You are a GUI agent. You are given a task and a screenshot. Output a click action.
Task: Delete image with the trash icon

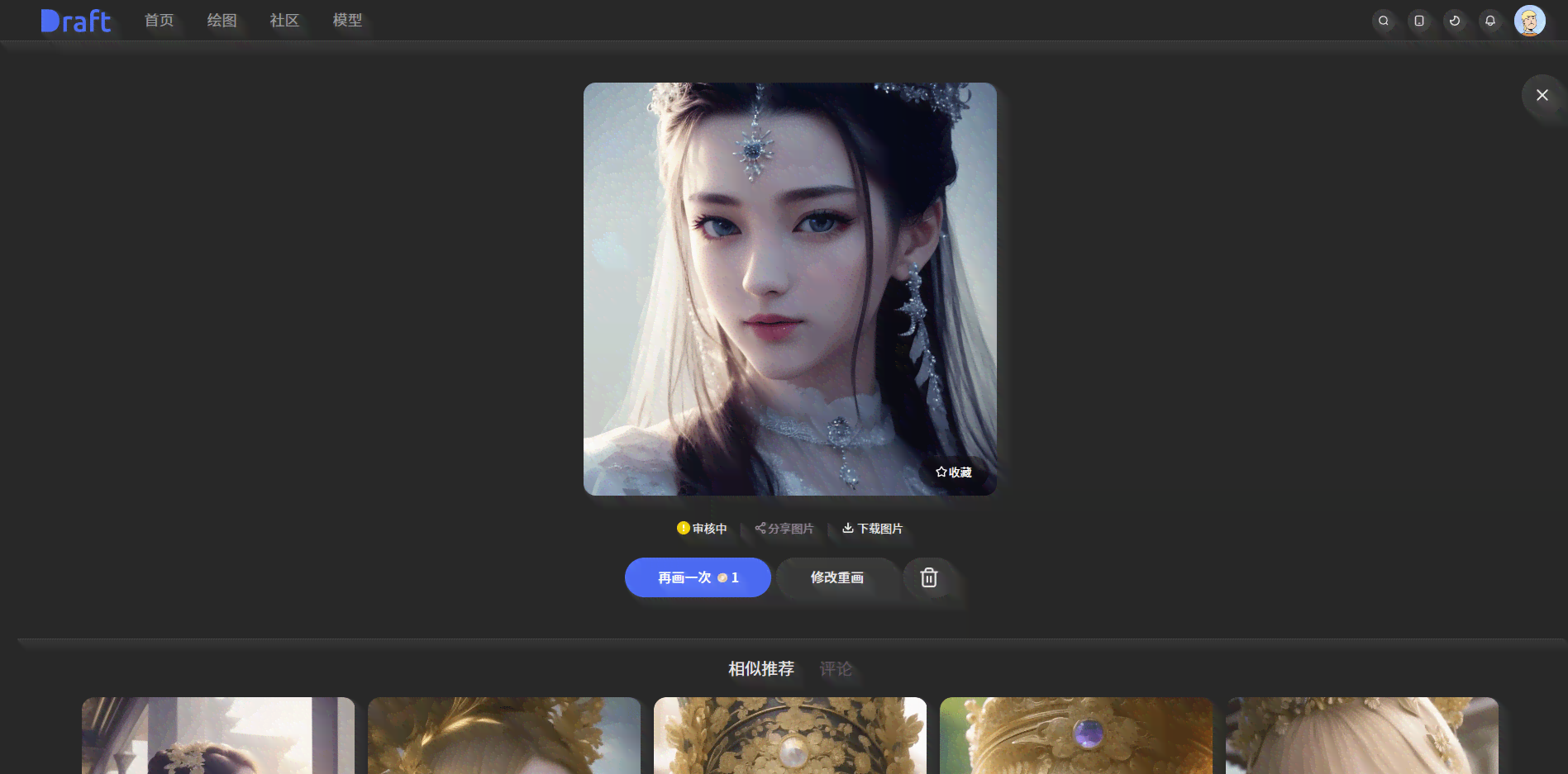pos(929,577)
